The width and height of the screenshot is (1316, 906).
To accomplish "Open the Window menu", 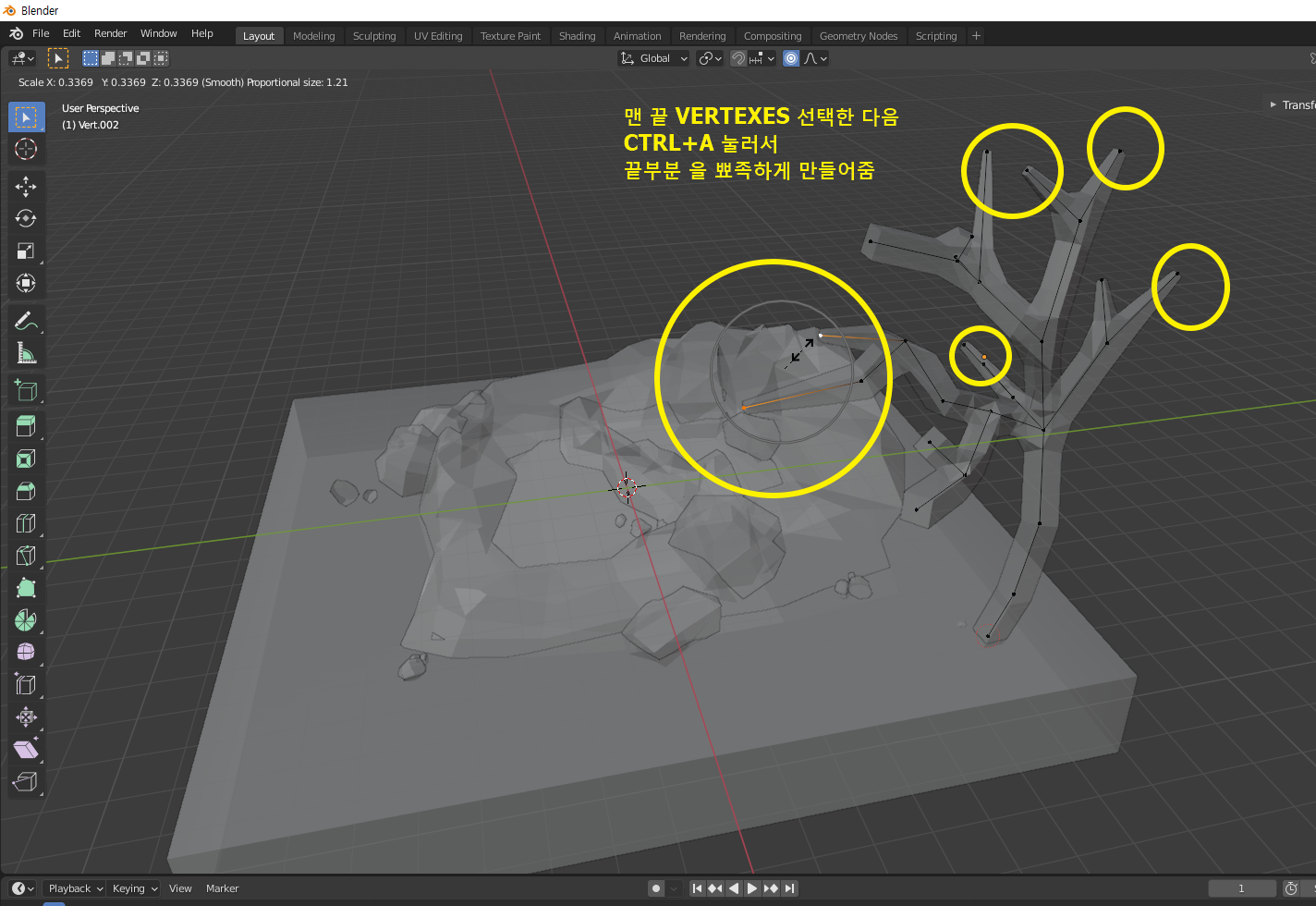I will click(158, 33).
